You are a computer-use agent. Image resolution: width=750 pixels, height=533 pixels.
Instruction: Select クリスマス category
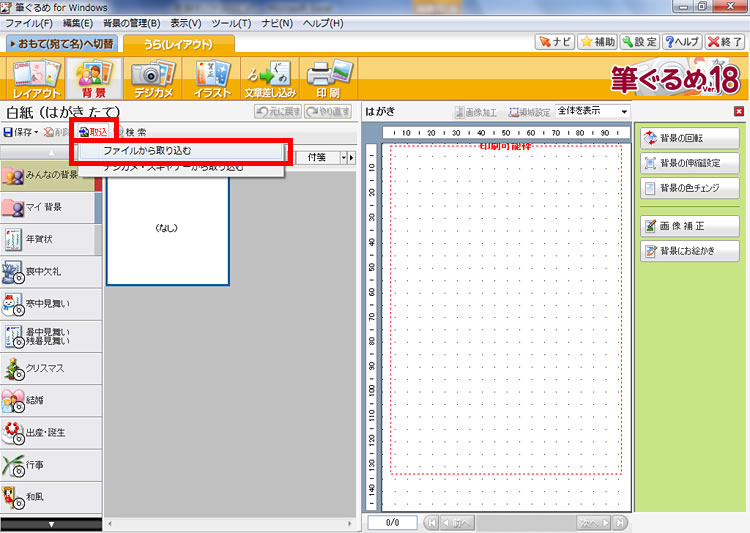[51, 368]
